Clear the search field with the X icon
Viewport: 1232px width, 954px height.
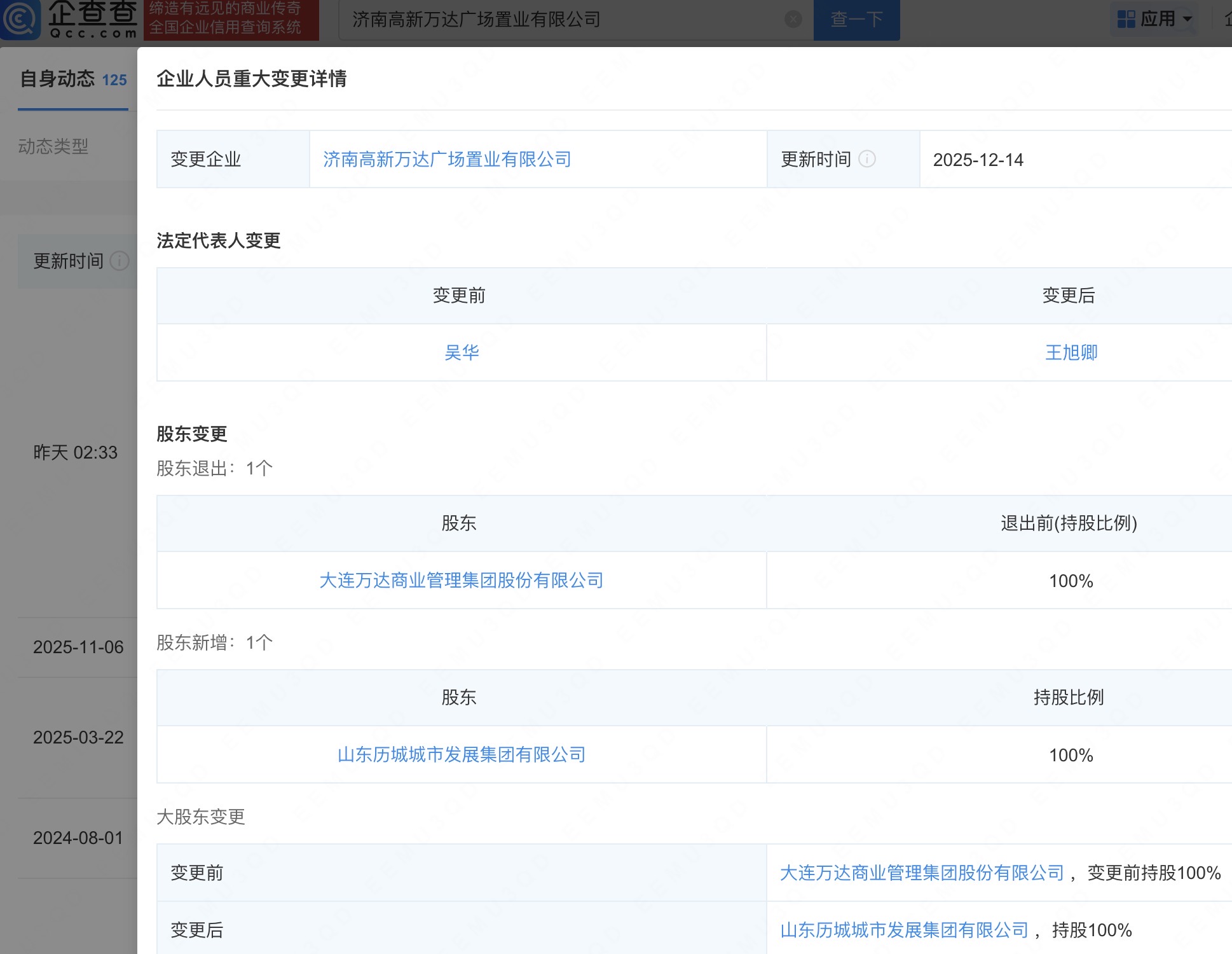[x=793, y=19]
